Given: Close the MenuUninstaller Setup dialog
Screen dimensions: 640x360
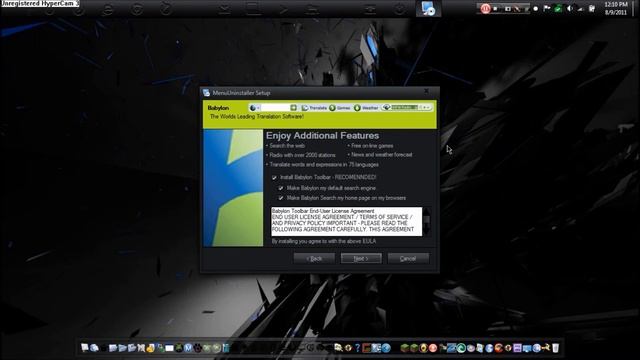Looking at the screenshot, I should (x=427, y=92).
